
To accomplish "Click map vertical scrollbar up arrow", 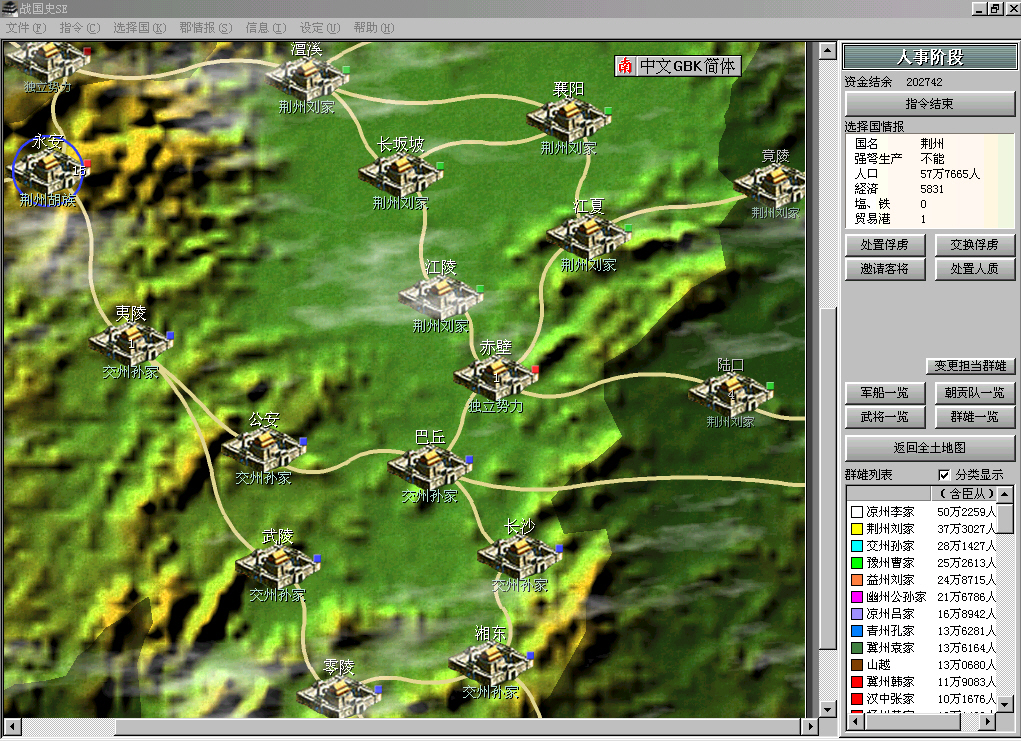I will coord(827,49).
